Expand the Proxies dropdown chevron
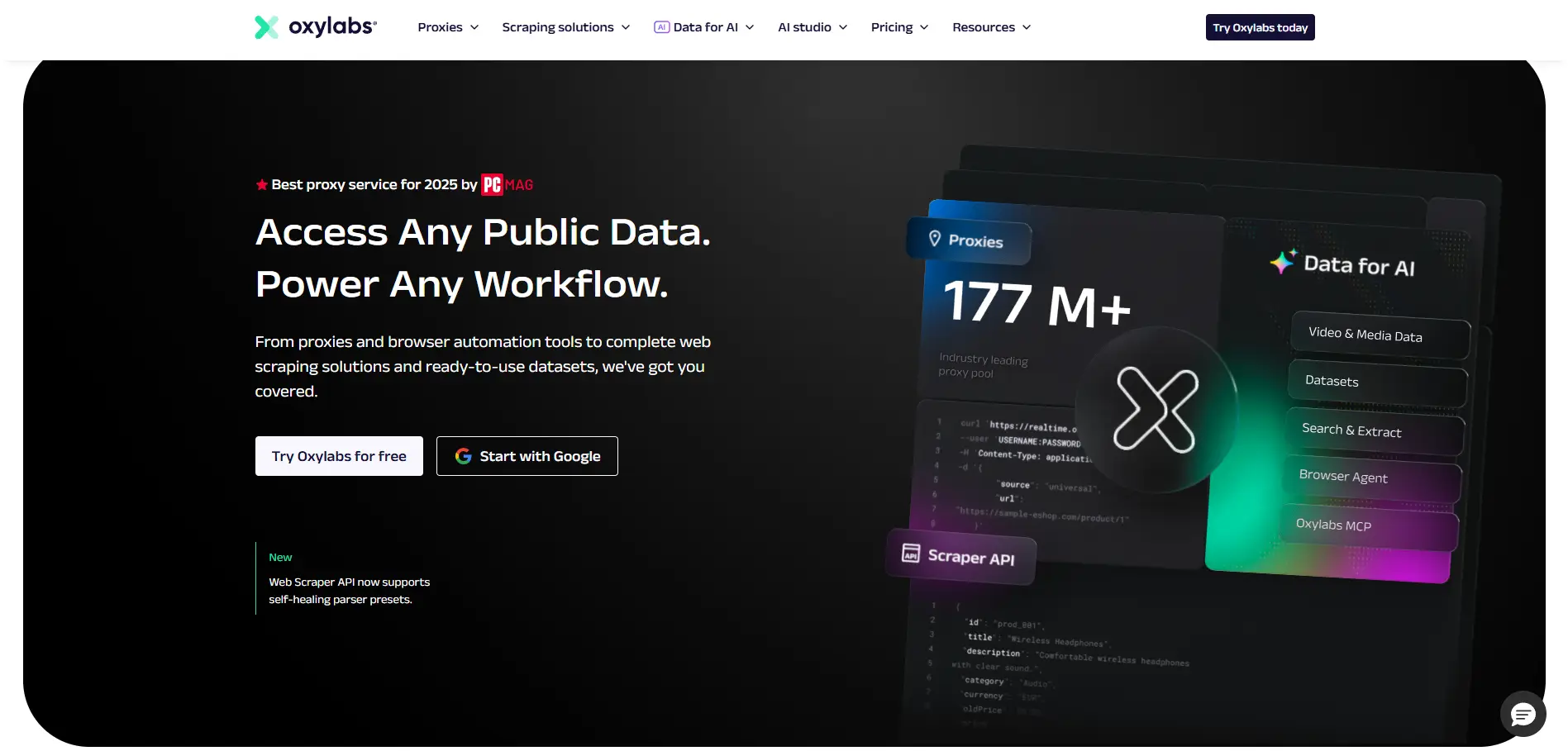This screenshot has width=1568, height=751. (x=474, y=27)
